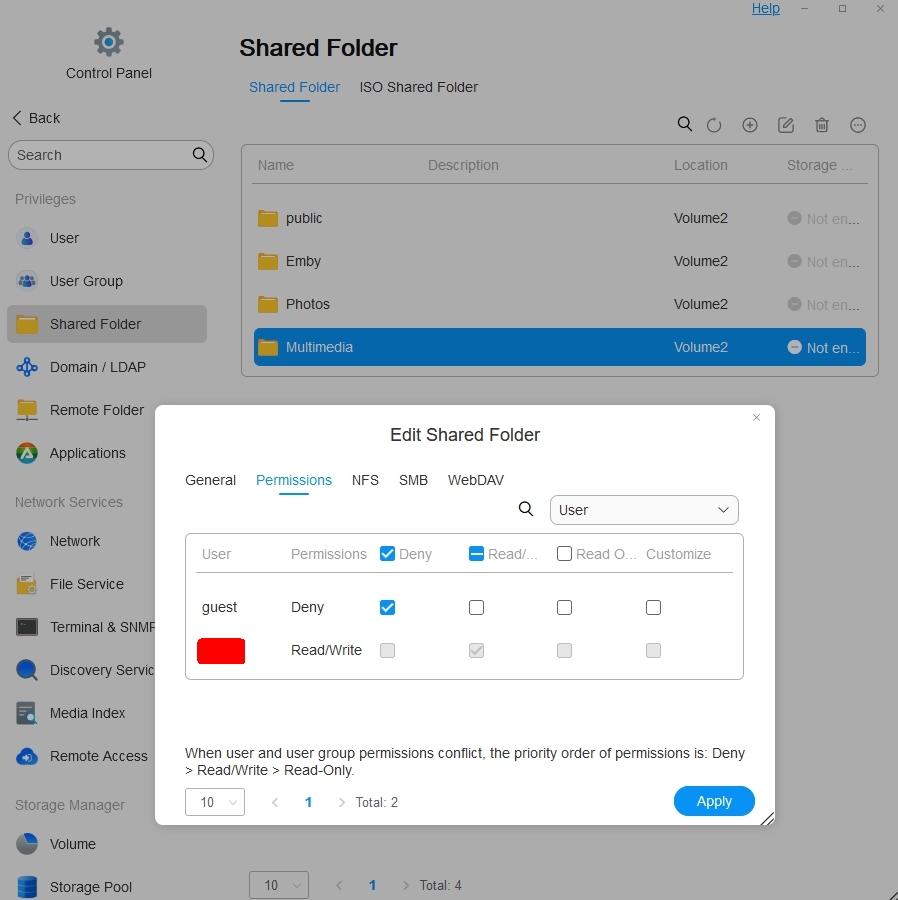Viewport: 898px width, 900px height.
Task: Go to previous page of folder list
Action: click(x=339, y=886)
